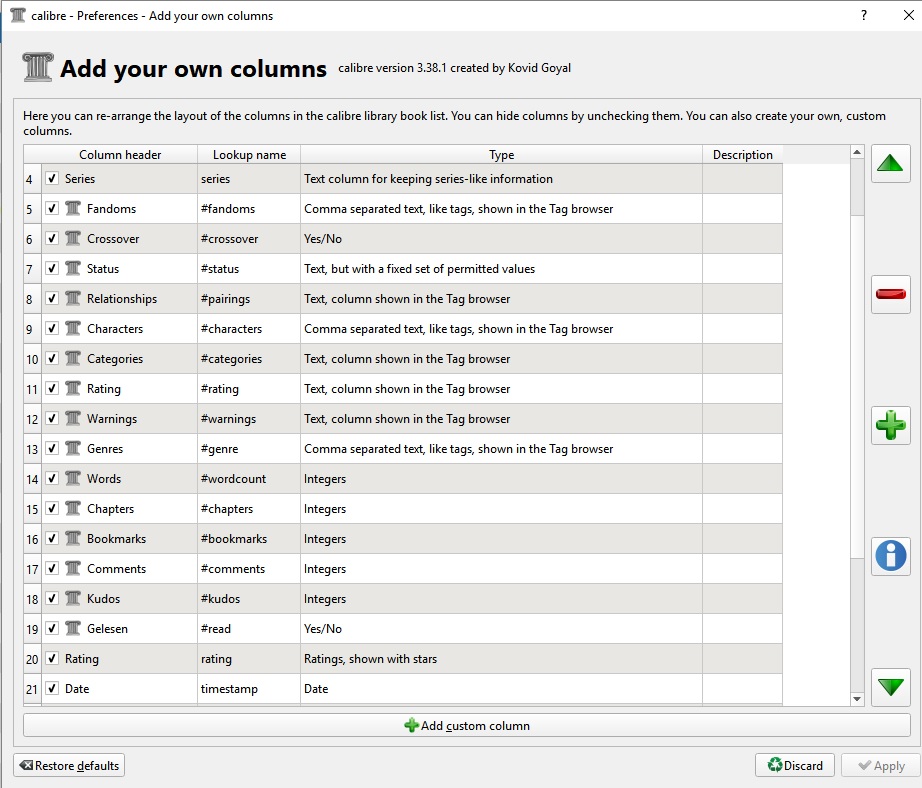Hide the Gelesen column via its checkbox
922x788 pixels.
coord(52,629)
